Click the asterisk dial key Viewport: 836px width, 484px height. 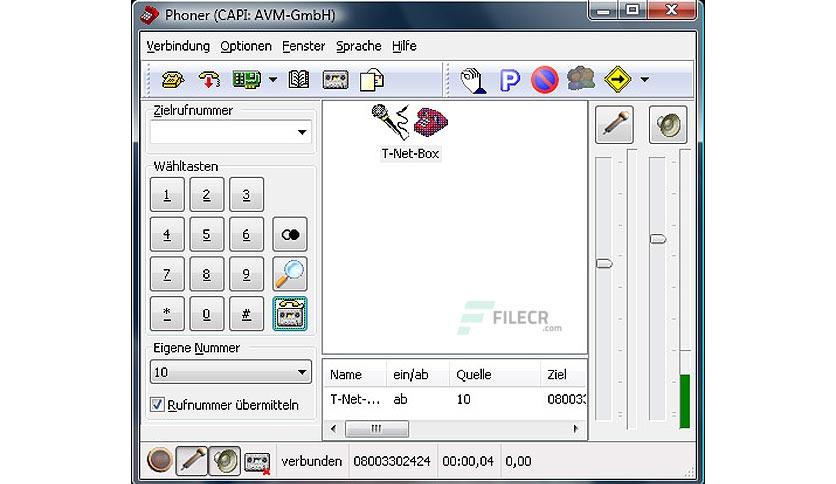coord(167,314)
